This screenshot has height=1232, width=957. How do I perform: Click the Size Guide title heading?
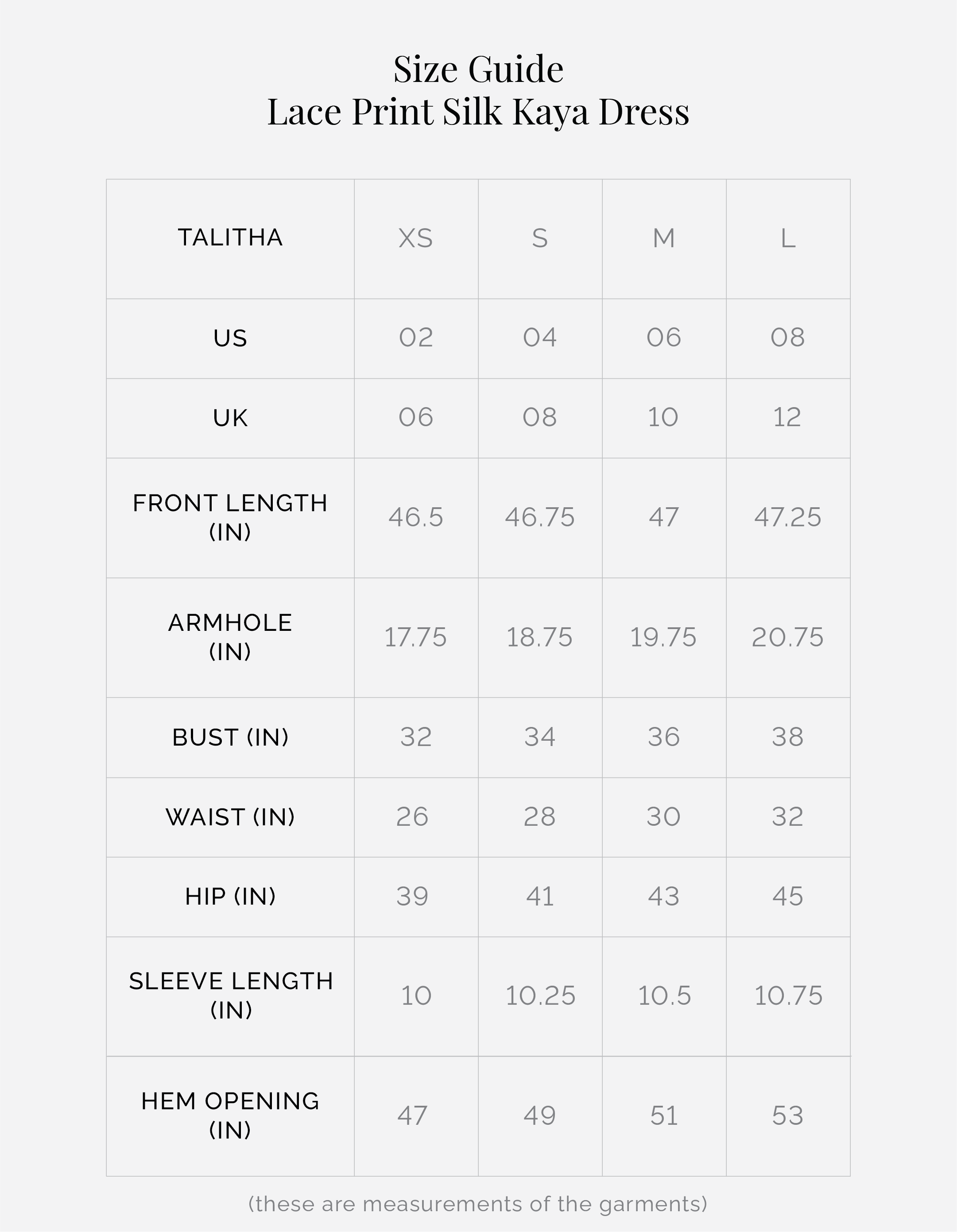tap(478, 70)
